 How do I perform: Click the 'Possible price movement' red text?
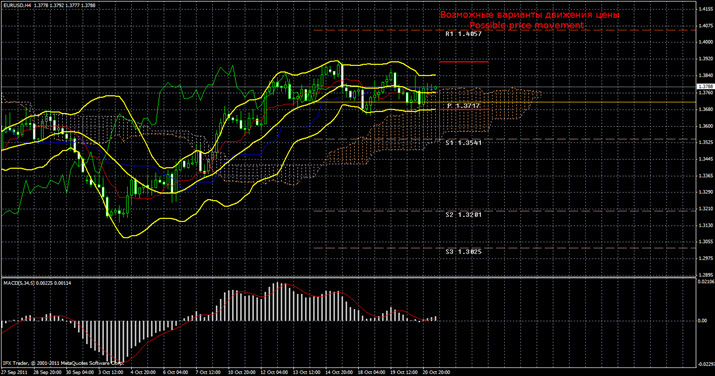tap(527, 26)
